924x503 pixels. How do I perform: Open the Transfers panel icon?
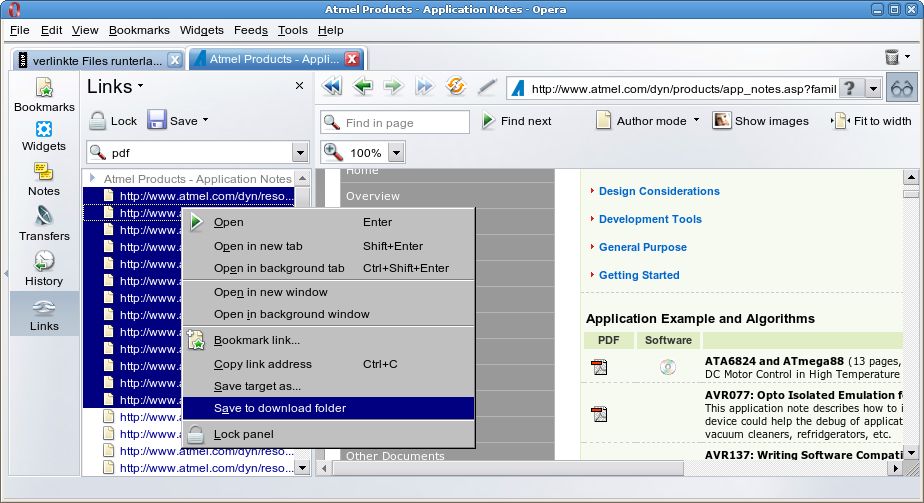(x=44, y=224)
